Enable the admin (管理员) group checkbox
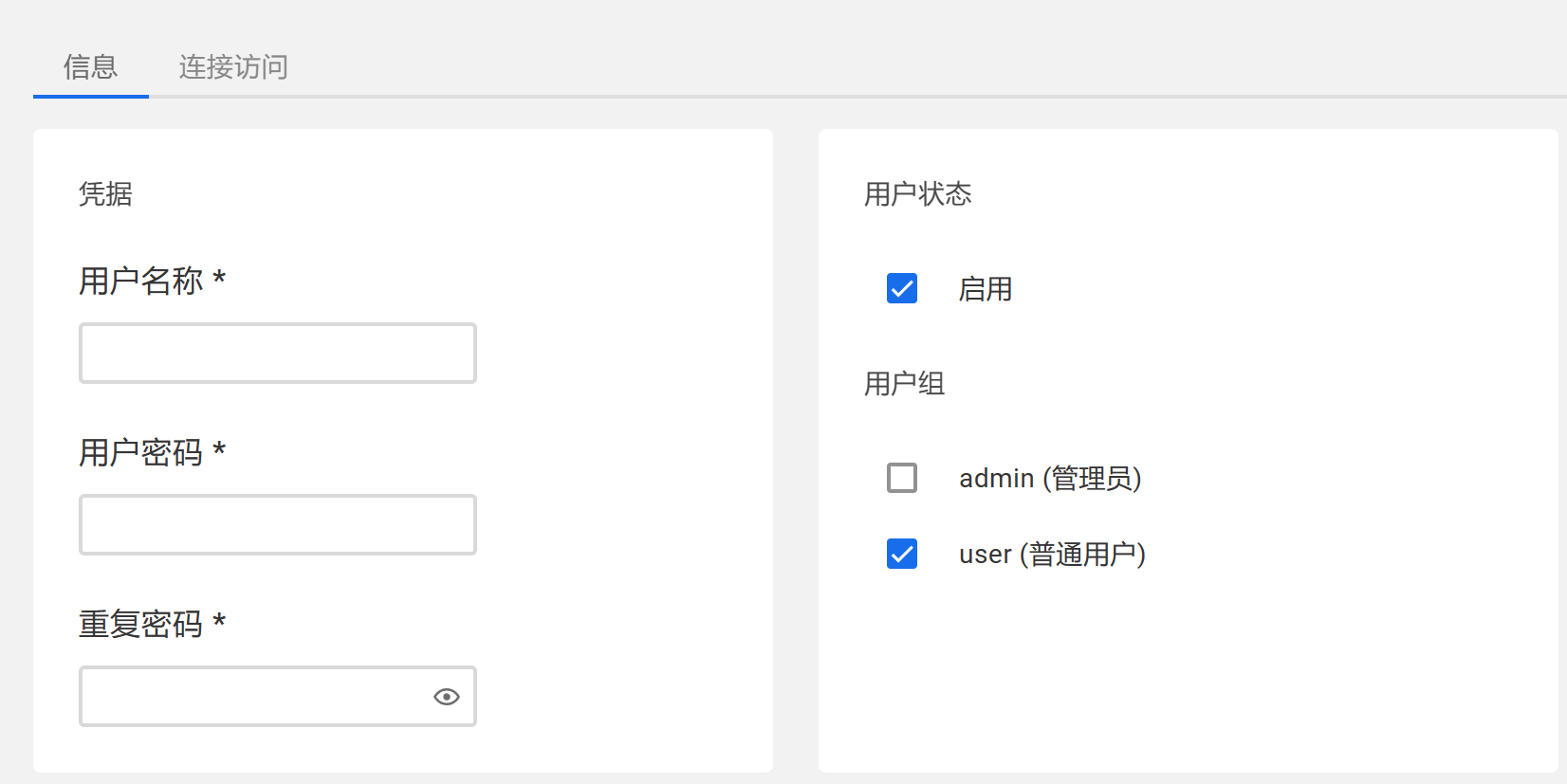This screenshot has width=1567, height=784. point(902,478)
